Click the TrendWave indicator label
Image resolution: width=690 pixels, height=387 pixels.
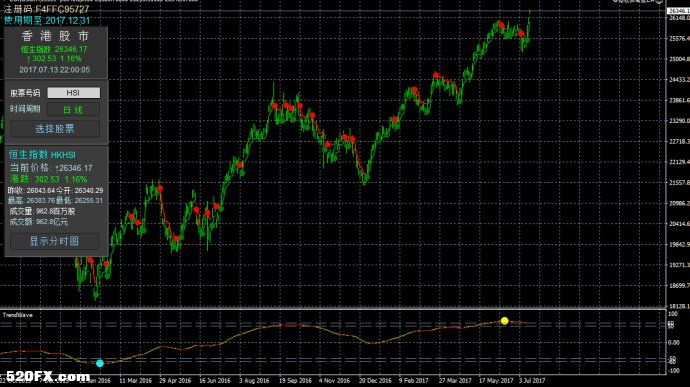[x=18, y=315]
